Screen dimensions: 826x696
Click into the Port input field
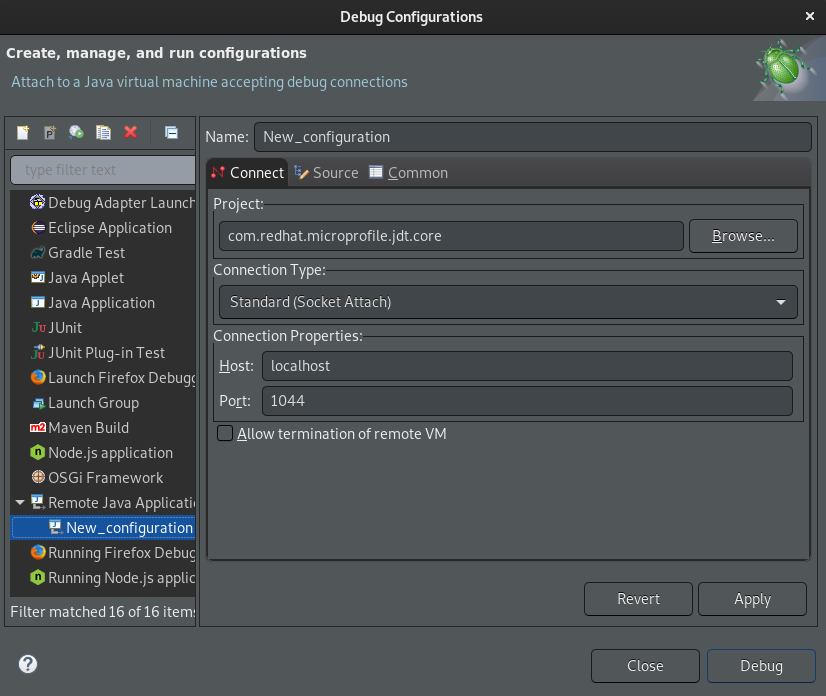click(526, 401)
